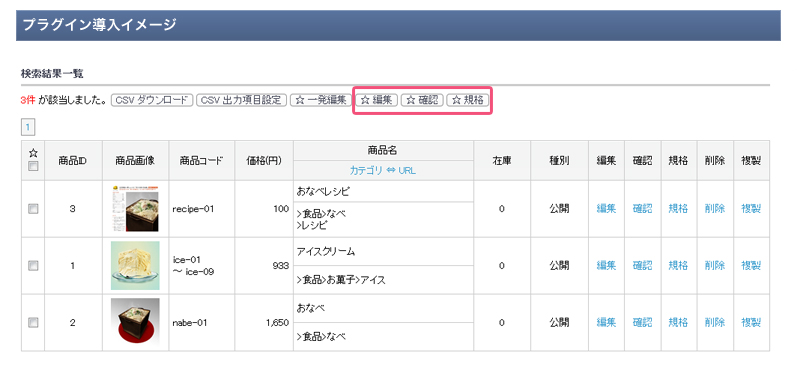Click 削除 link for アイスクリーム
This screenshot has height=390, width=798.
click(x=715, y=265)
